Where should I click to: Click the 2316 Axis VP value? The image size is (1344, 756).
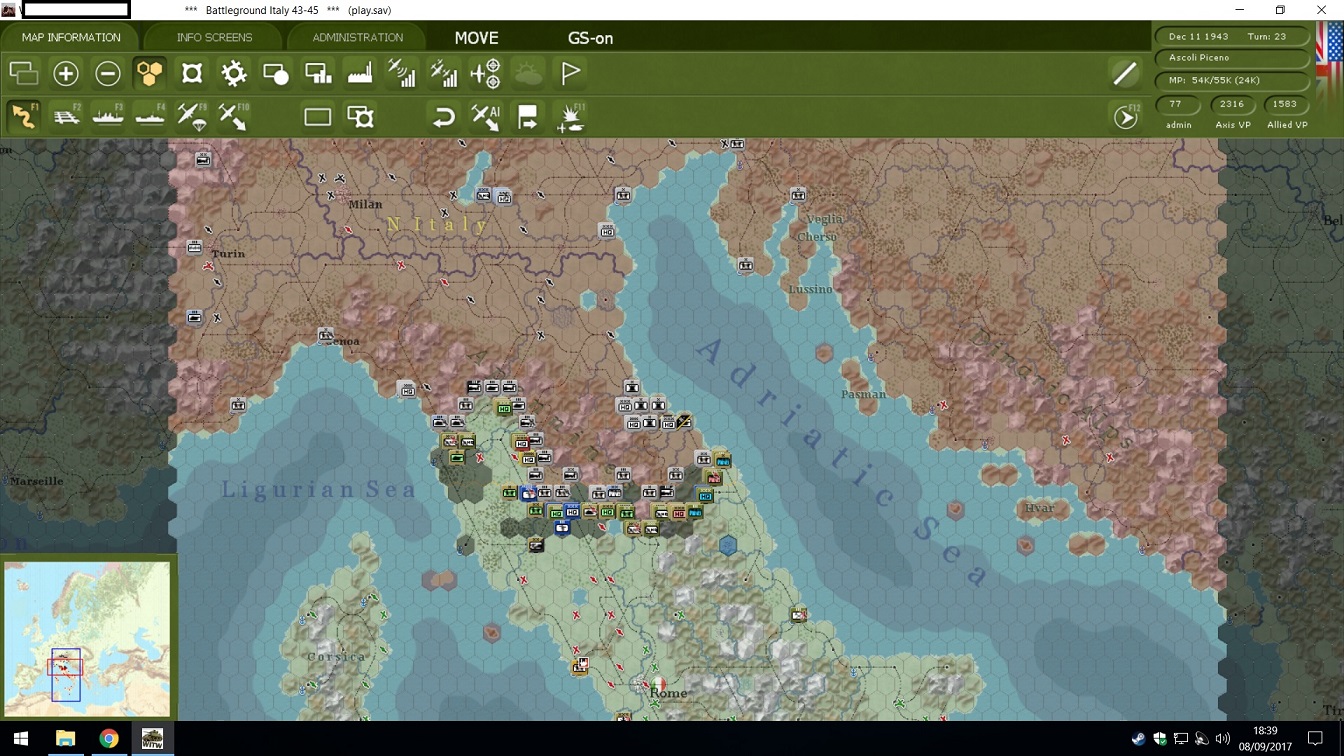click(x=1232, y=104)
